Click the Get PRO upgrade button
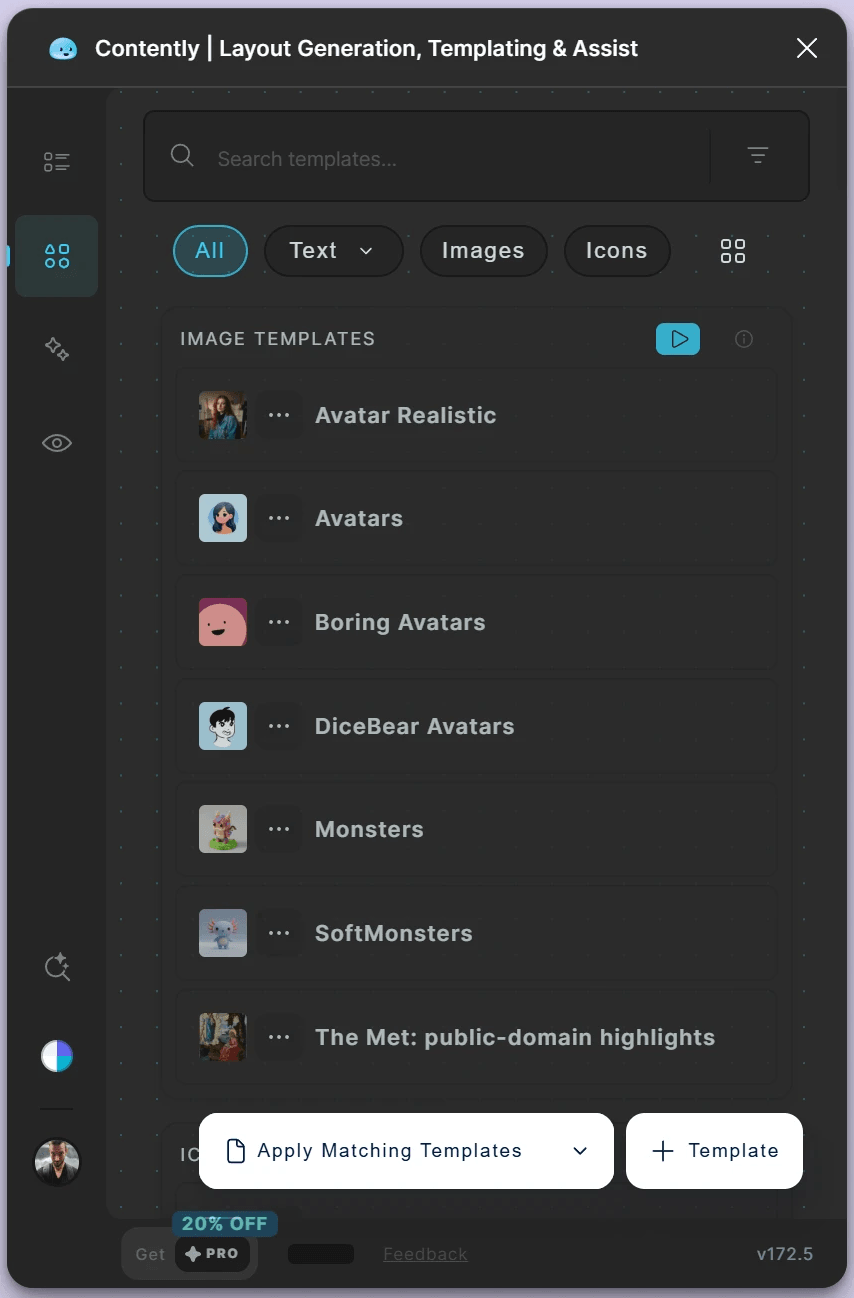Screen dimensions: 854x1298 pyautogui.click(x=190, y=1254)
